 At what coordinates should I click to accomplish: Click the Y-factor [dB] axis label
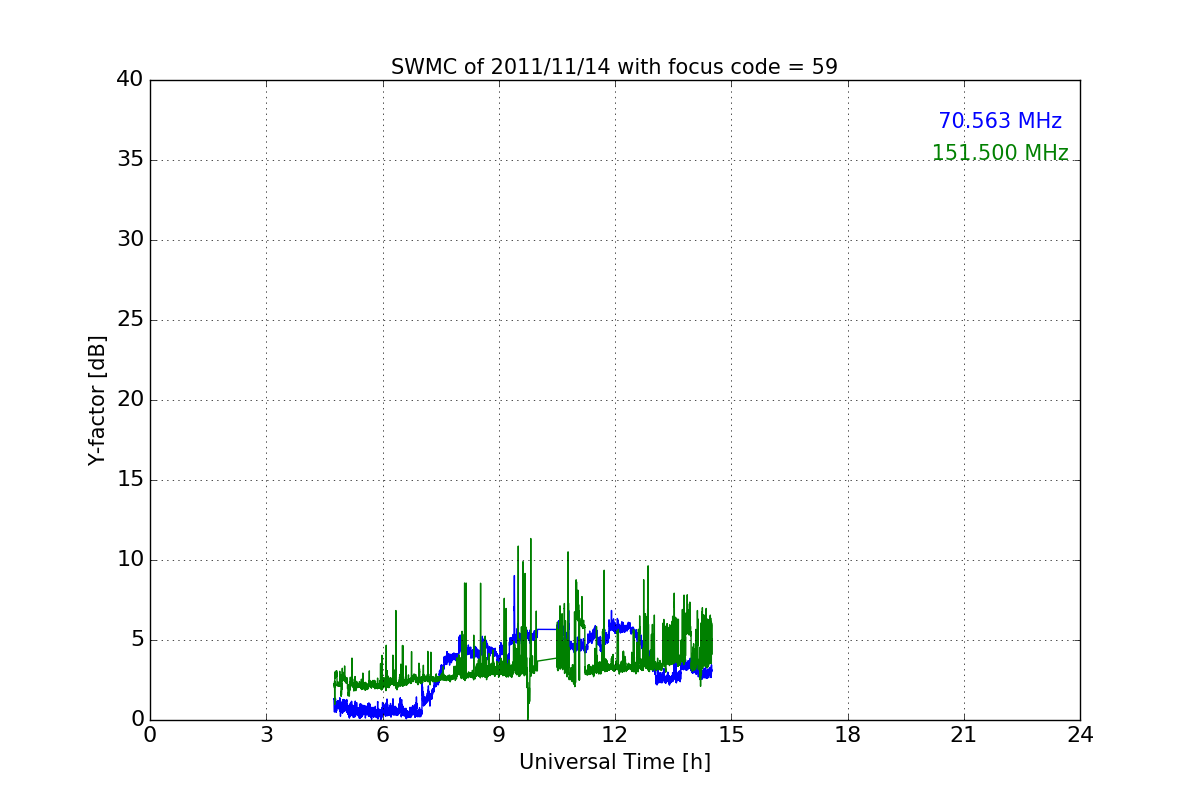97,400
